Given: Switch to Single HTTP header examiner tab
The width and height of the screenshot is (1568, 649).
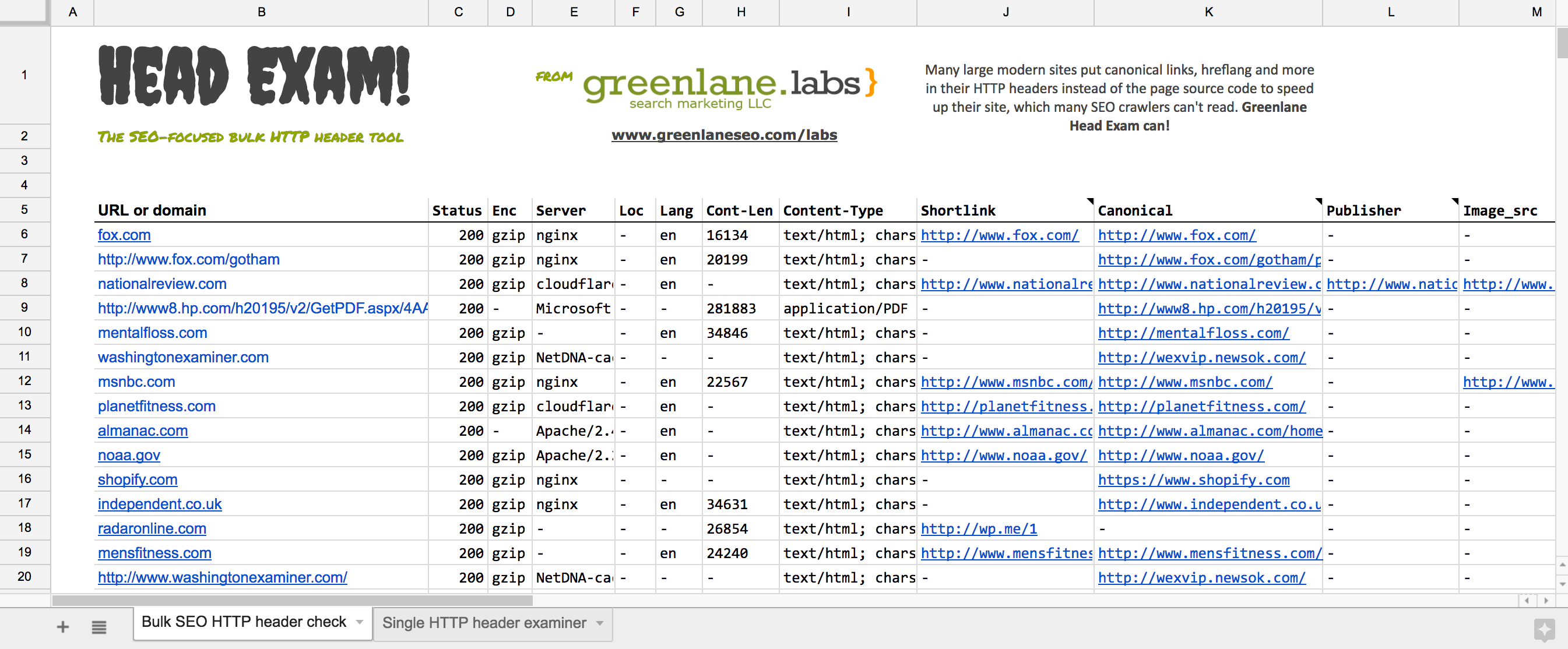Looking at the screenshot, I should point(484,623).
